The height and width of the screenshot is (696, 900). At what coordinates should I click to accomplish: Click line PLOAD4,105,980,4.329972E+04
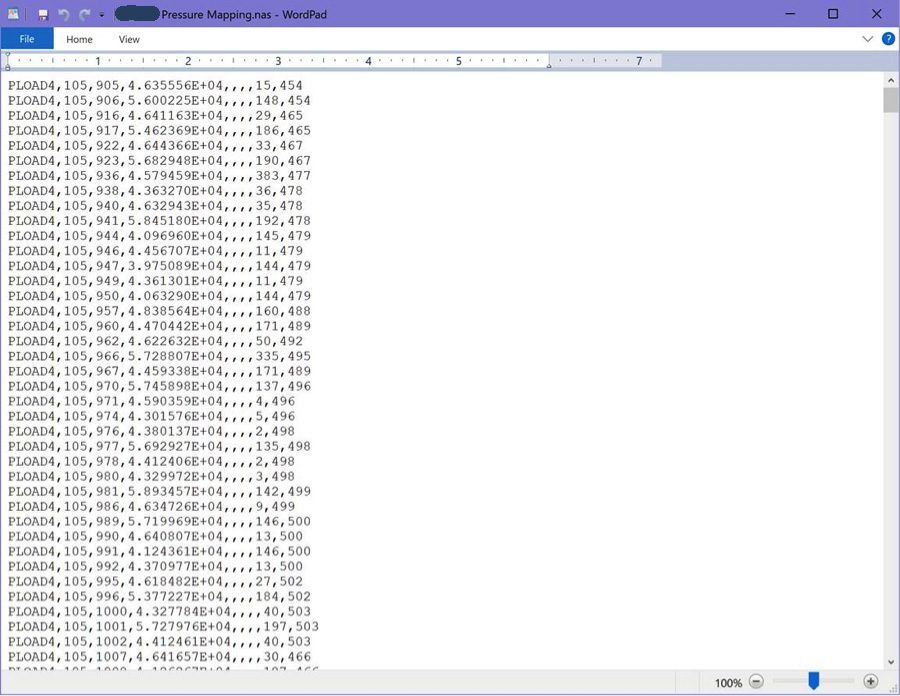click(x=152, y=476)
